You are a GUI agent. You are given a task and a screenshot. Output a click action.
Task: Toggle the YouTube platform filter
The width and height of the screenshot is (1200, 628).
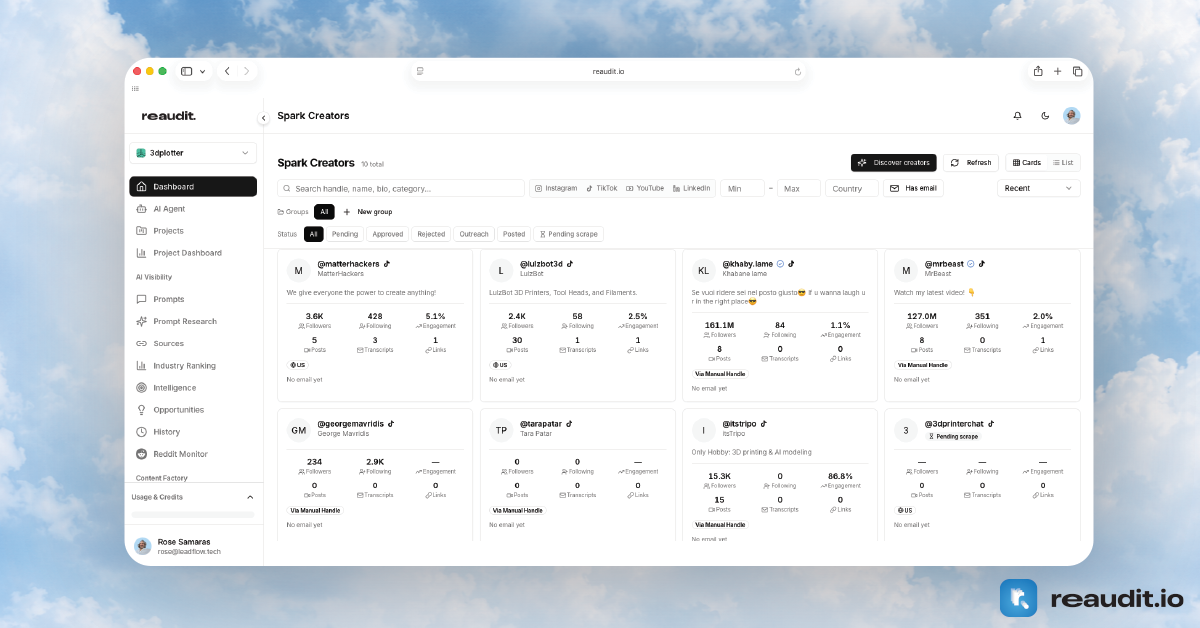(645, 188)
